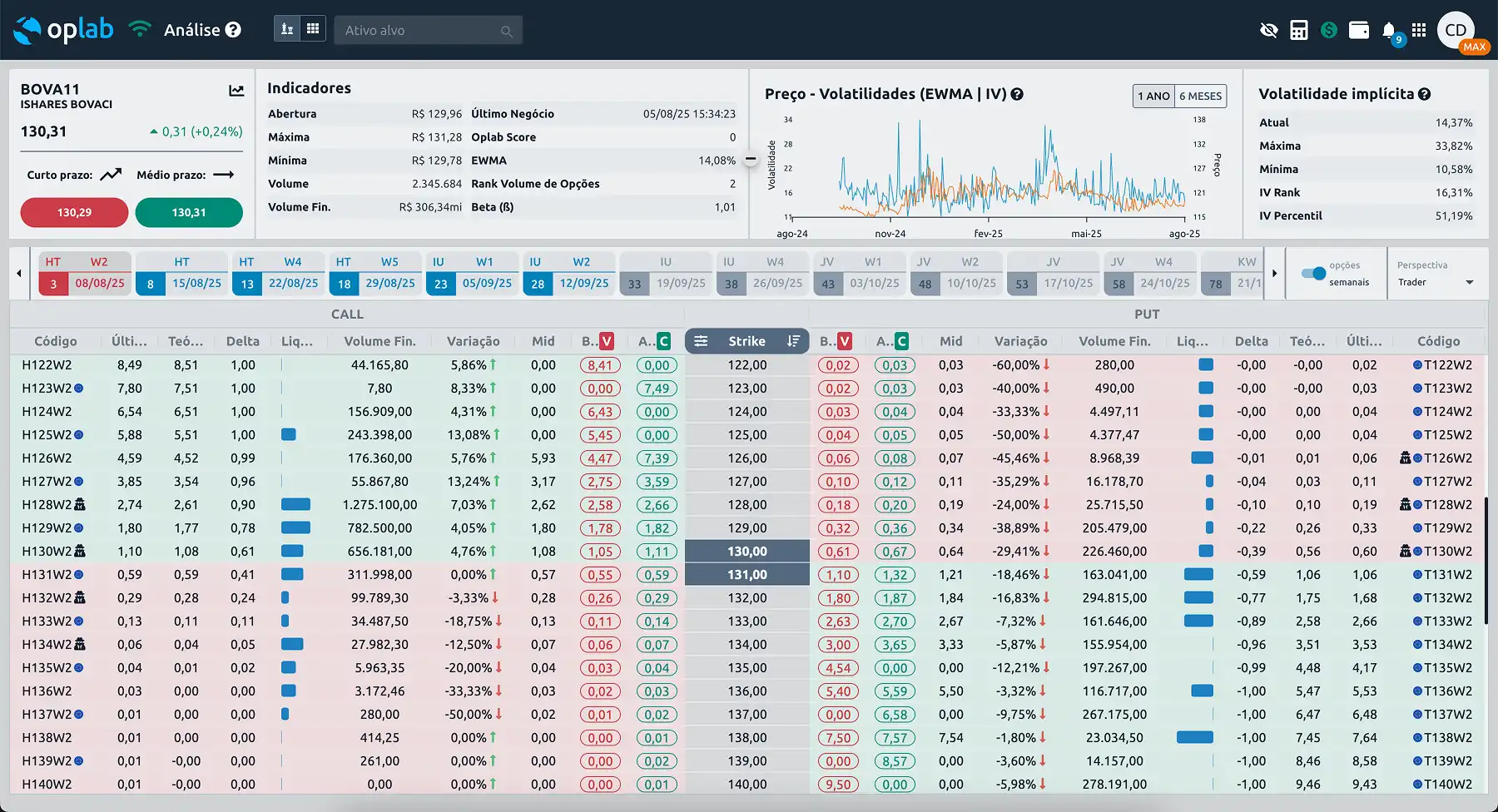
Task: Open the Strike column filter menu icon
Action: [x=701, y=341]
